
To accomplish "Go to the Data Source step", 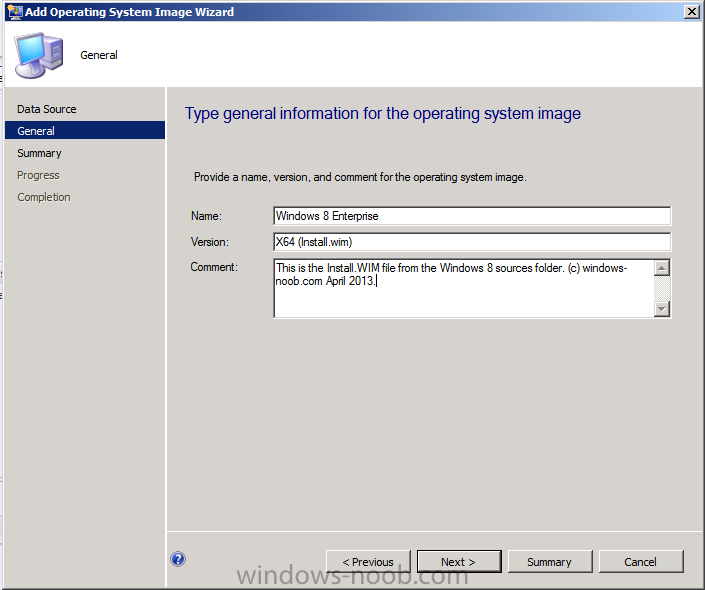I will tap(47, 109).
